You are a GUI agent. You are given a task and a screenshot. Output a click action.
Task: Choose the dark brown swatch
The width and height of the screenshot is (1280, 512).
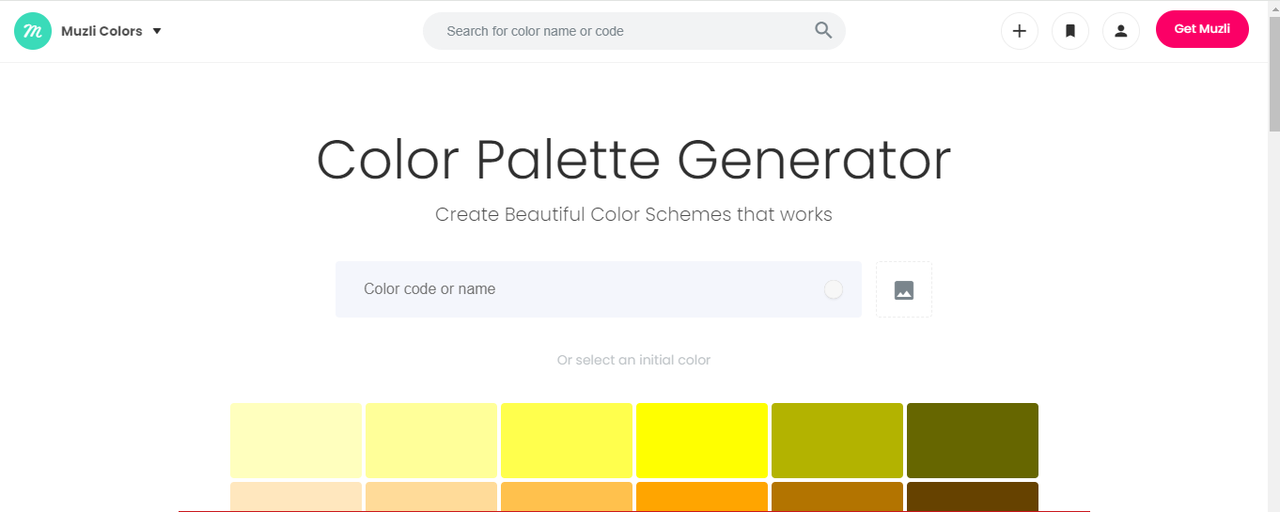(x=972, y=497)
